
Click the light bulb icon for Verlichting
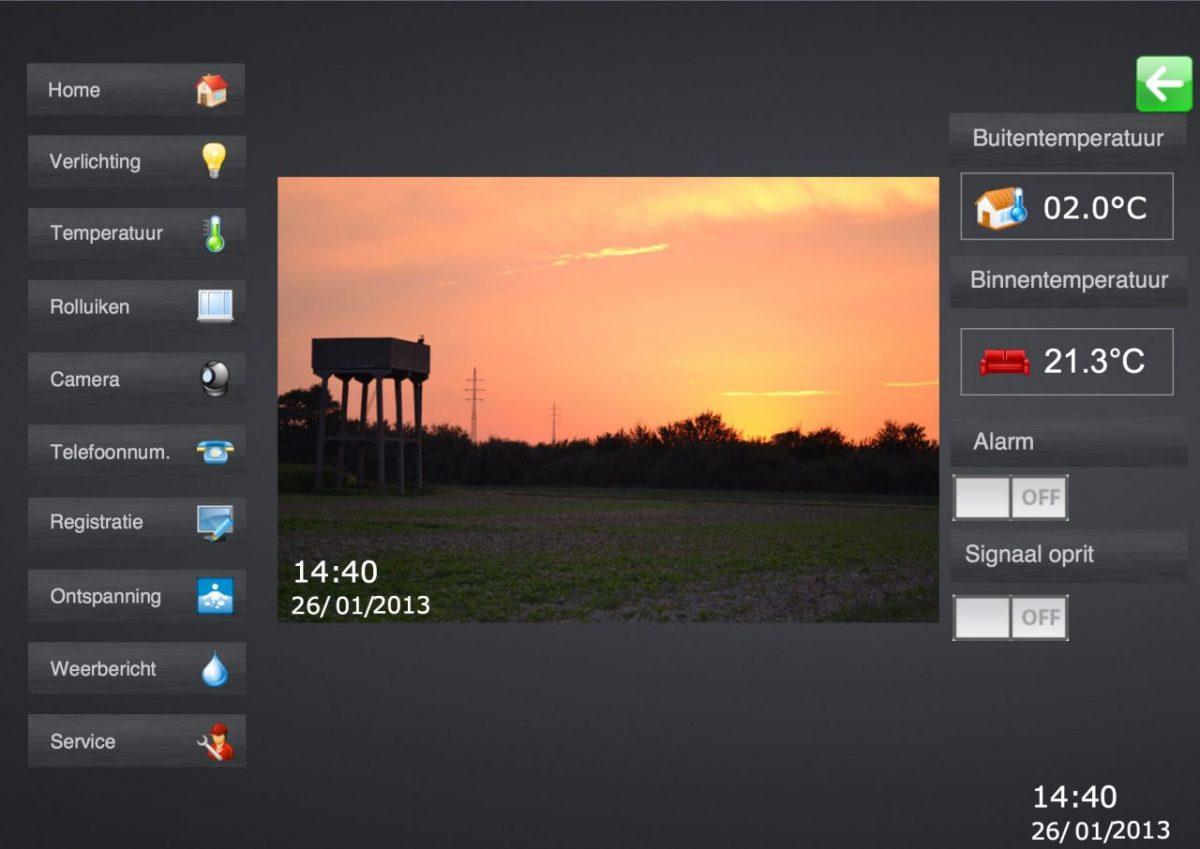coord(213,161)
